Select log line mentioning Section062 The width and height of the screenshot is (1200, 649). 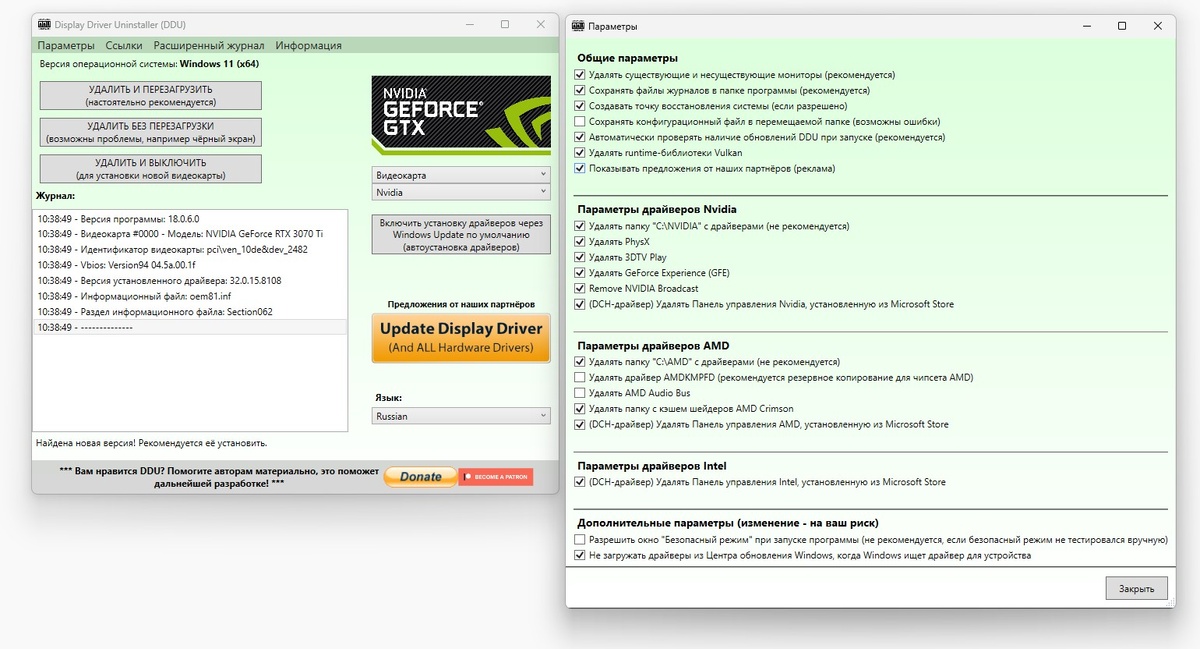pyautogui.click(x=190, y=312)
